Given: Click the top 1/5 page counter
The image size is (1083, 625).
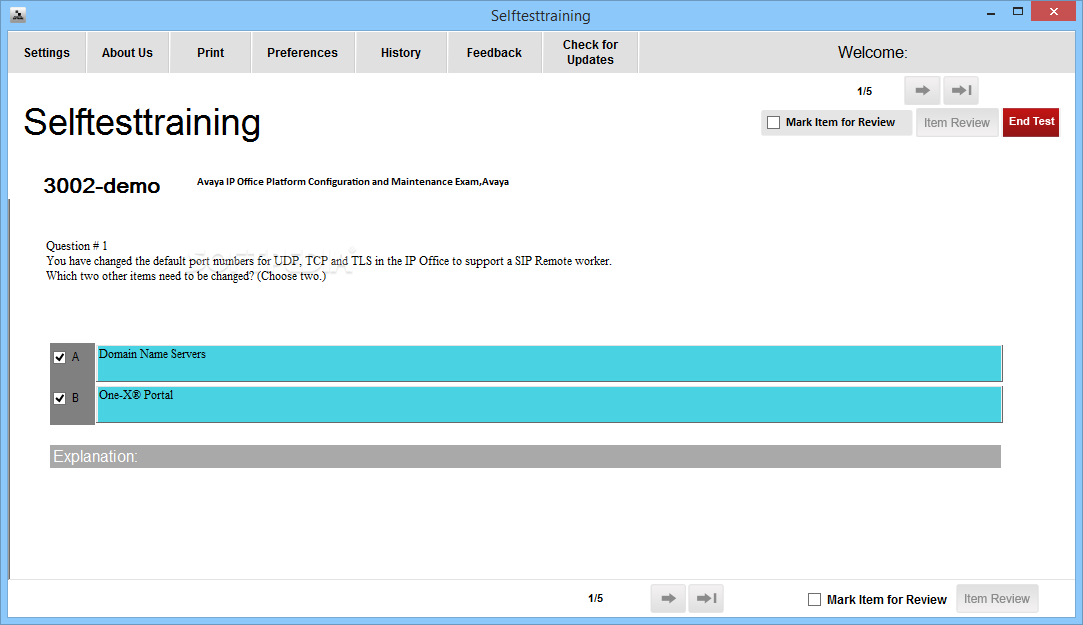Looking at the screenshot, I should [865, 91].
